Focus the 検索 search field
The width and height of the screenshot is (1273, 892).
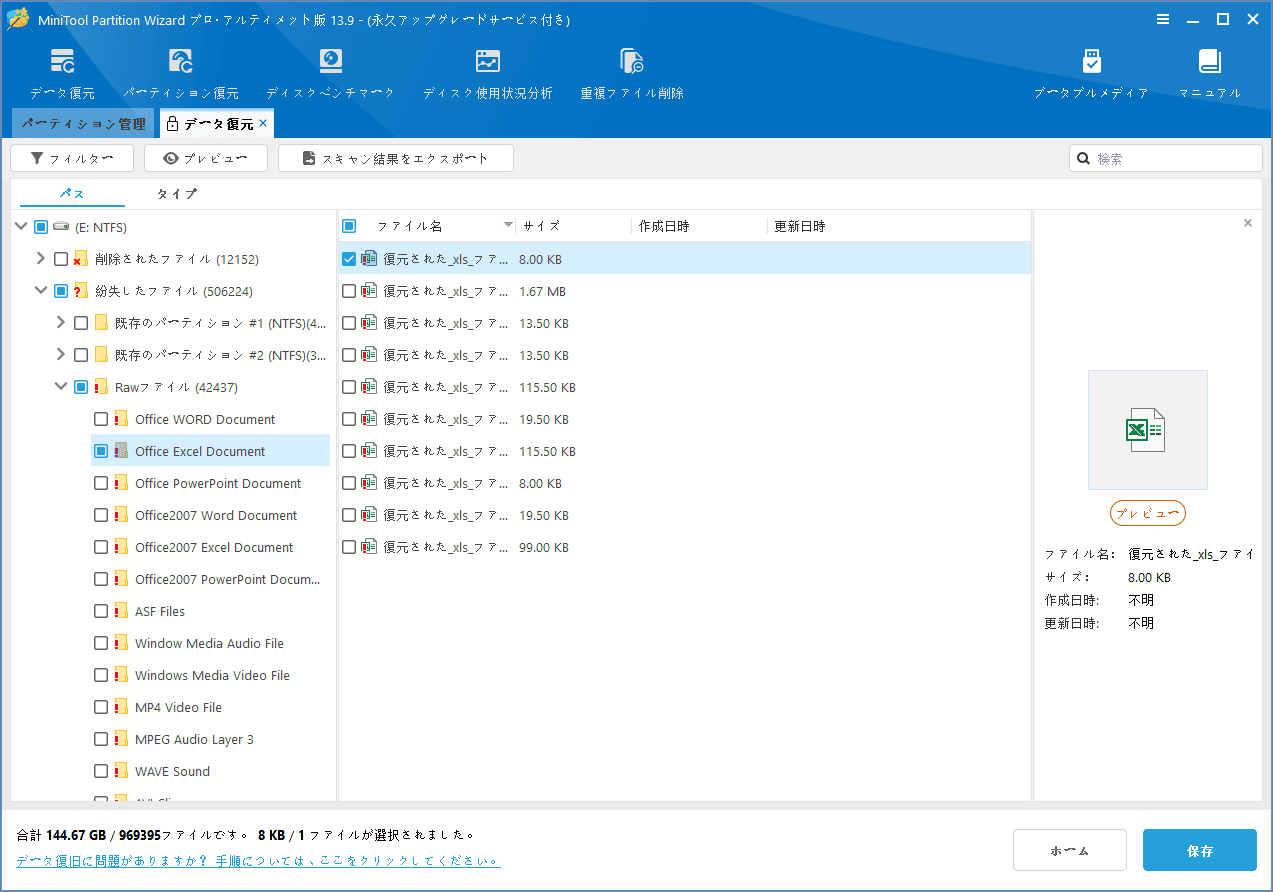coord(1166,158)
